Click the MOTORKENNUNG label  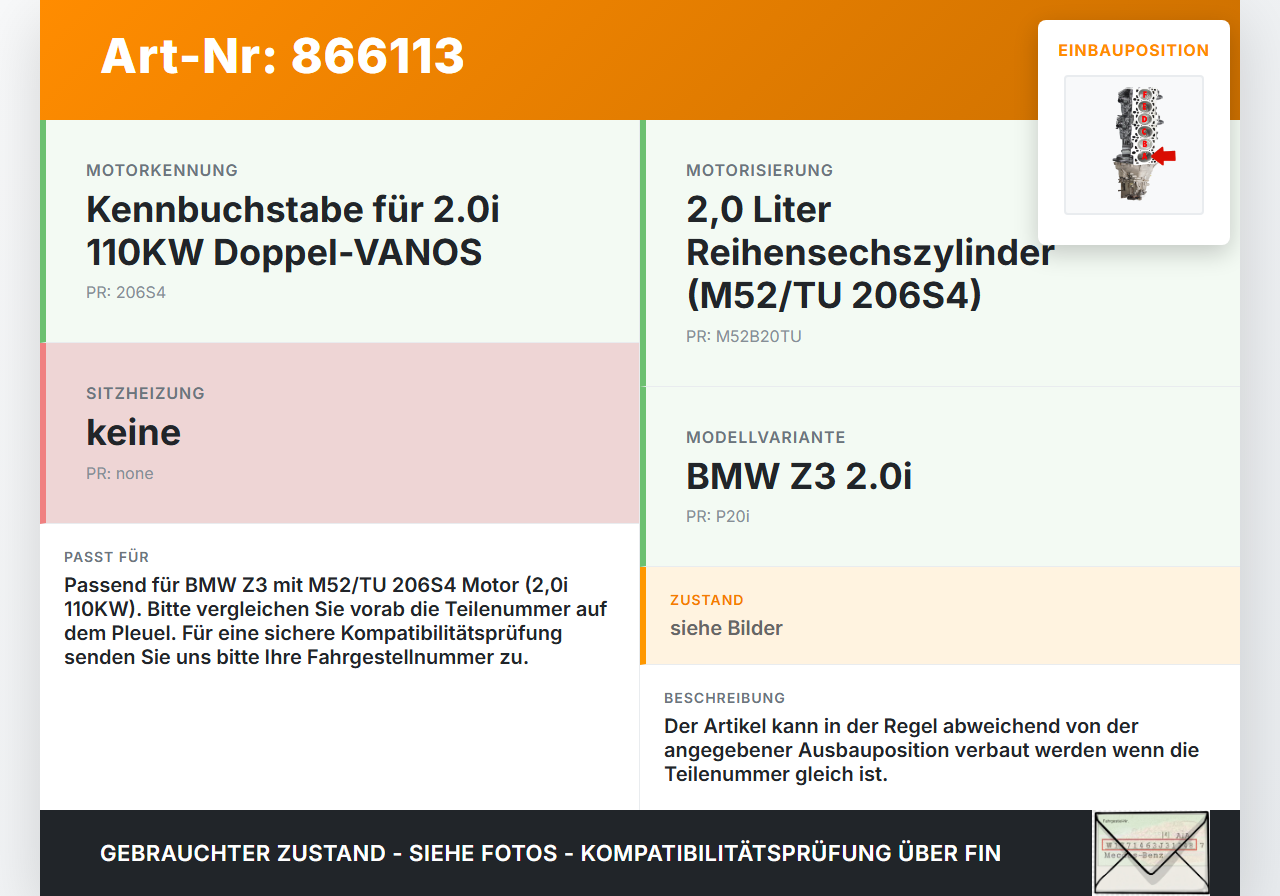pos(162,170)
